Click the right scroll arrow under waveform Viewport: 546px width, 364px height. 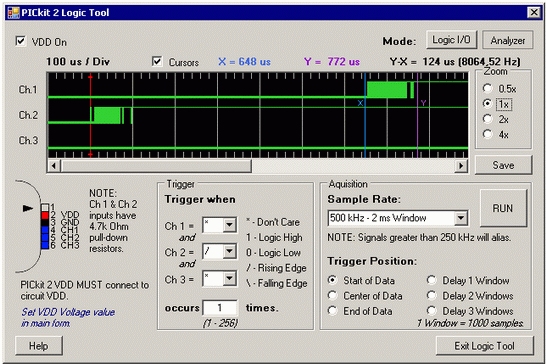pyautogui.click(x=461, y=165)
